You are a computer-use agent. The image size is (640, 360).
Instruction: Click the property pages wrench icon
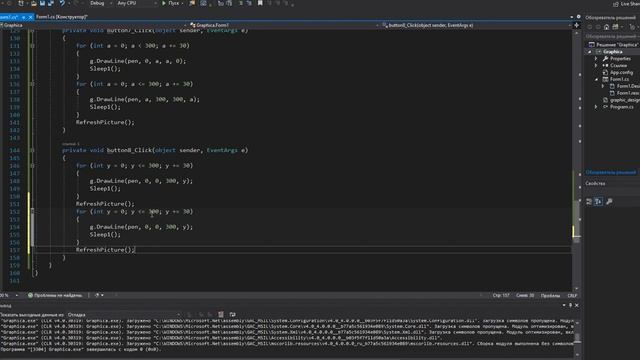(x=609, y=202)
